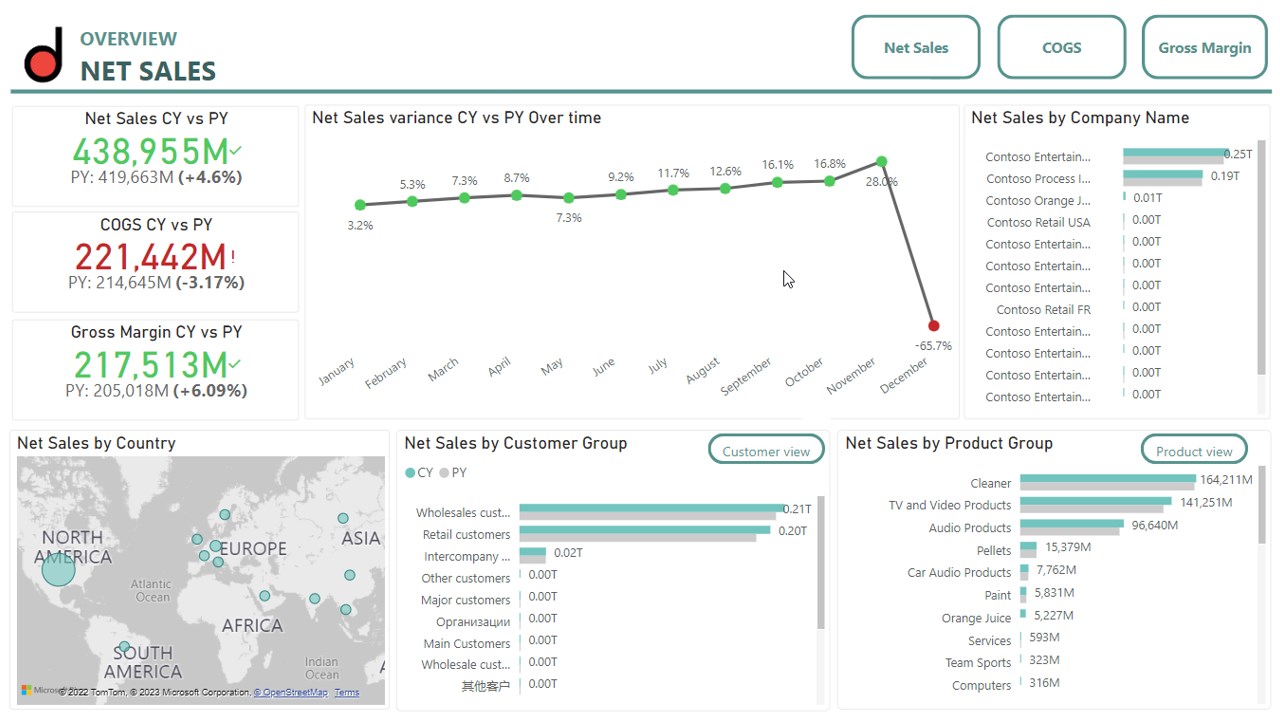
Task: Select the September data point at 16.1%
Action: tap(777, 182)
